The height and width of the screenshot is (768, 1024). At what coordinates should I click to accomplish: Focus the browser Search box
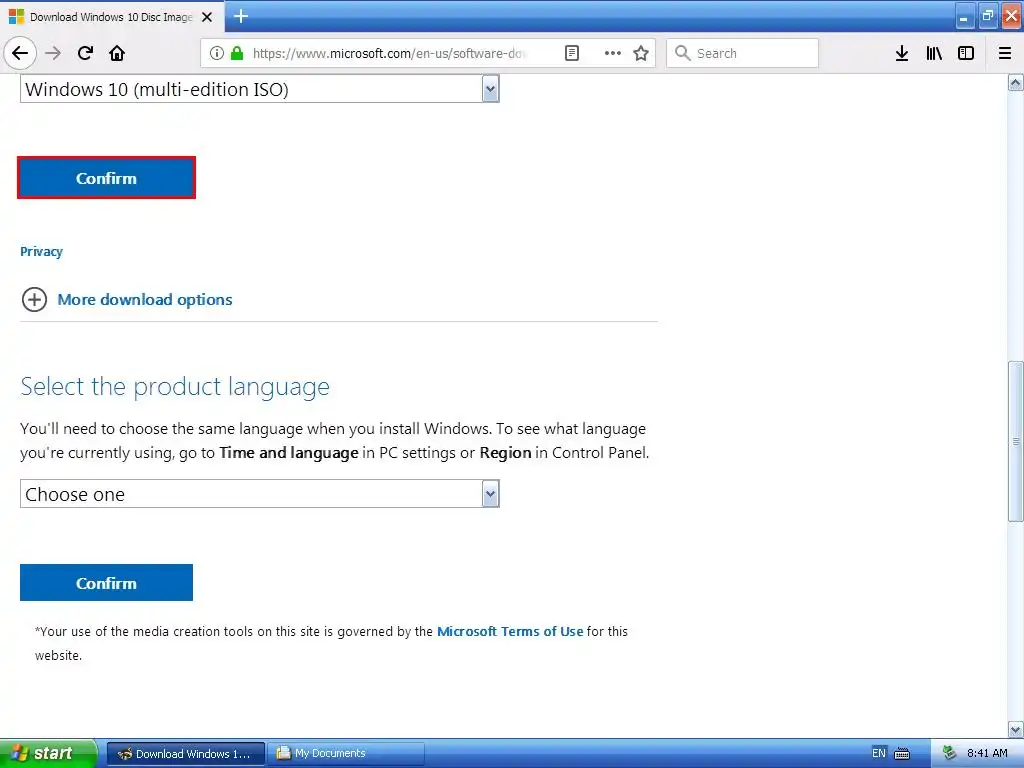click(743, 53)
